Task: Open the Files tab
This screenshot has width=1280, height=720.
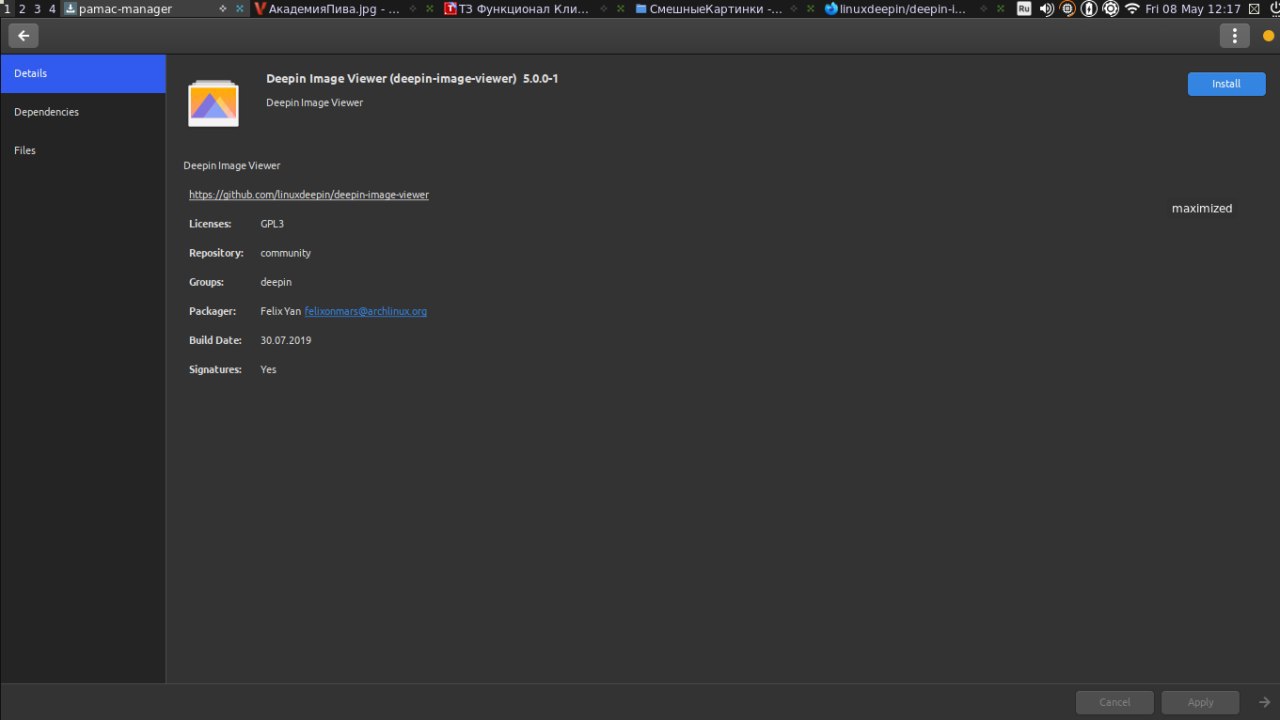Action: [83, 150]
